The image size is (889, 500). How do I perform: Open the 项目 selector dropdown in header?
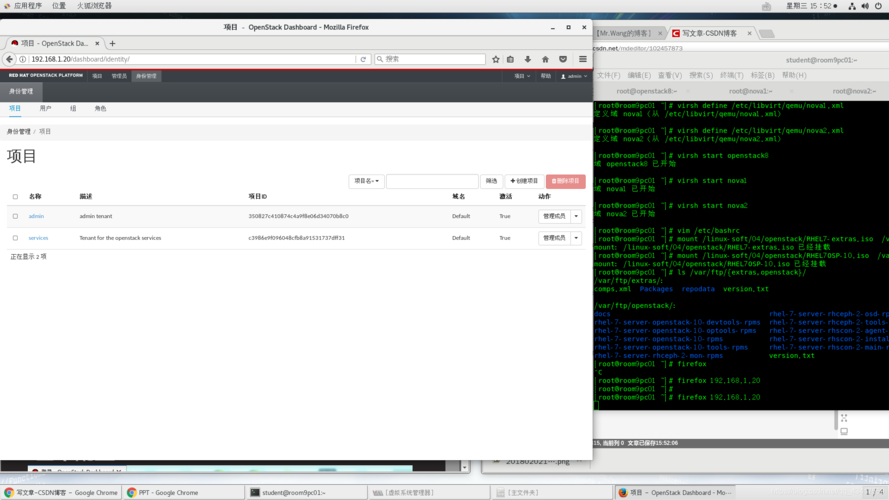pos(522,76)
